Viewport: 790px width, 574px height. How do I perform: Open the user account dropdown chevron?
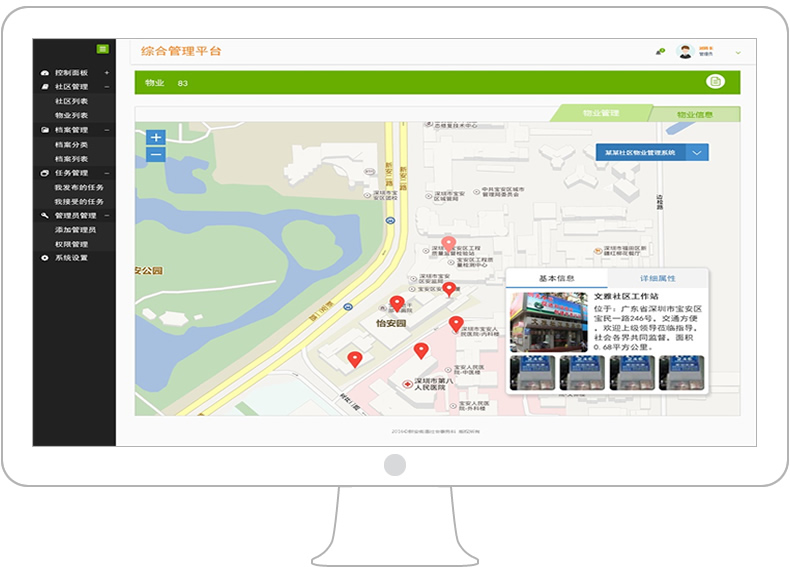[738, 52]
